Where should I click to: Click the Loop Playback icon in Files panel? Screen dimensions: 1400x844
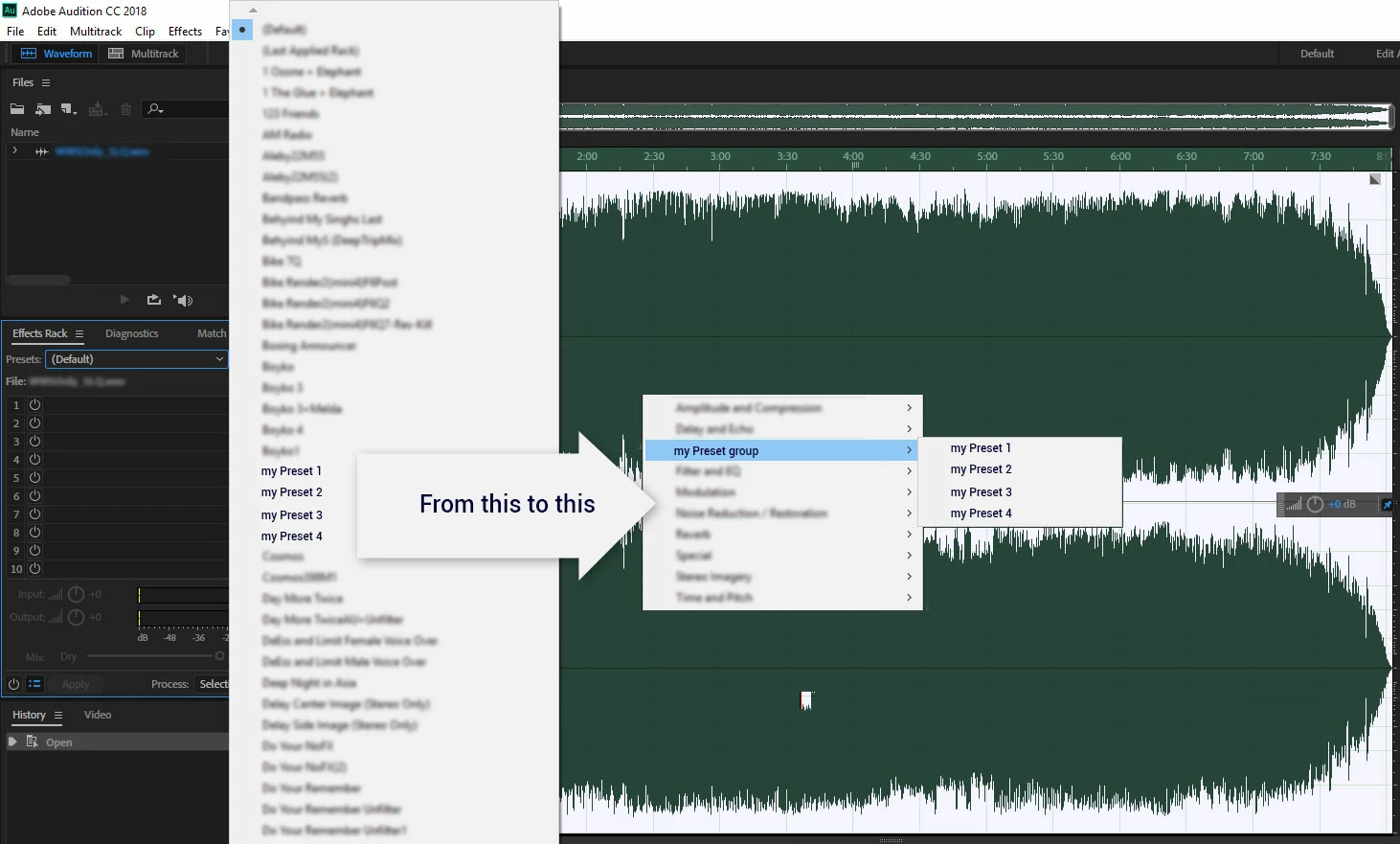click(x=153, y=300)
